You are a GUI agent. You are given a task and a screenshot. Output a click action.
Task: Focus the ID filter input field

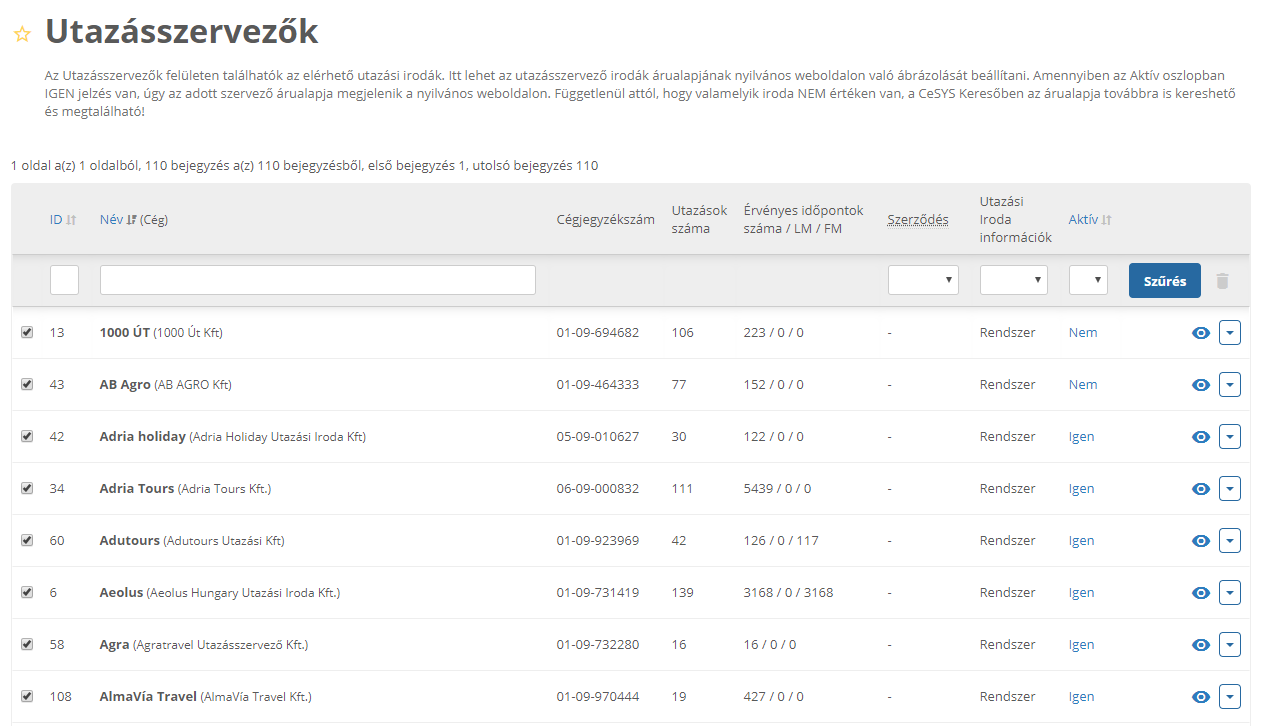[x=64, y=280]
